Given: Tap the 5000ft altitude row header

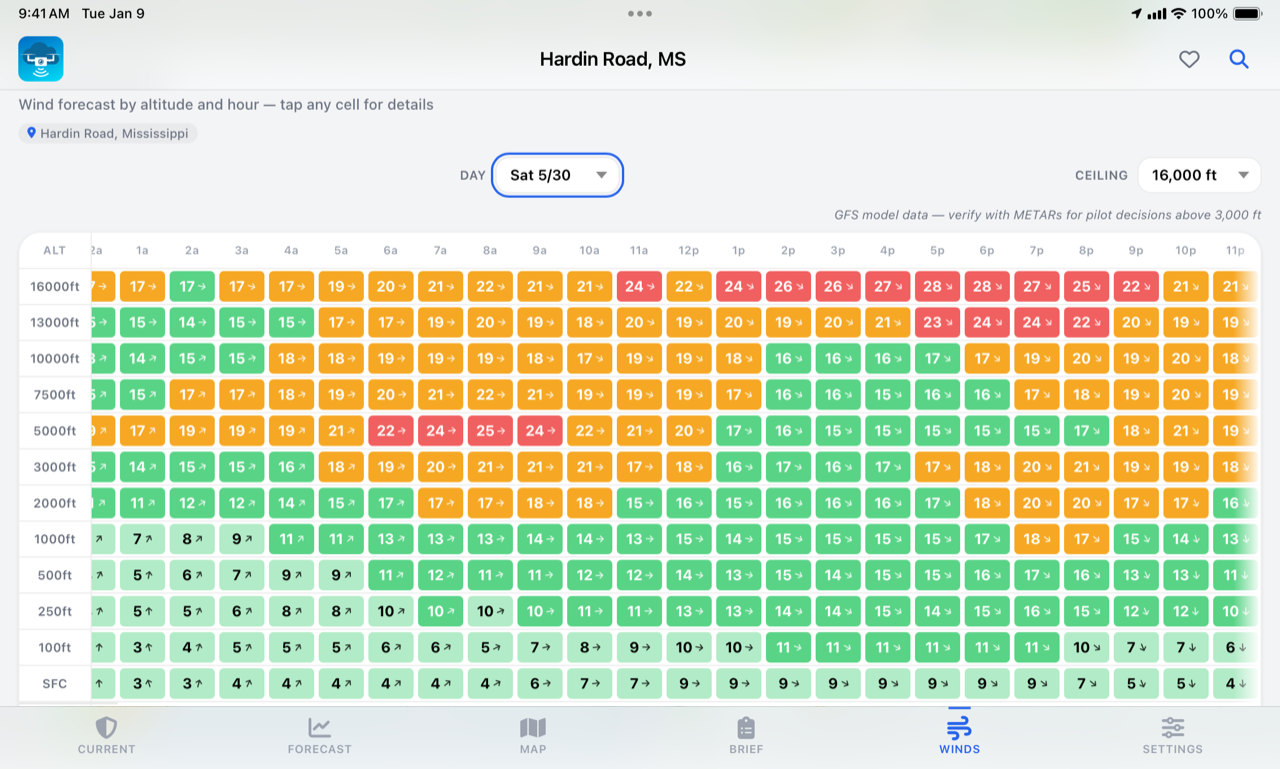Looking at the screenshot, I should pyautogui.click(x=55, y=431).
